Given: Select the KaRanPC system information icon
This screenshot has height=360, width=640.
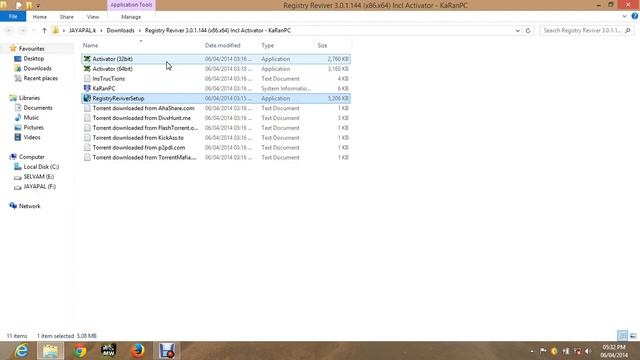Looking at the screenshot, I should point(87,88).
